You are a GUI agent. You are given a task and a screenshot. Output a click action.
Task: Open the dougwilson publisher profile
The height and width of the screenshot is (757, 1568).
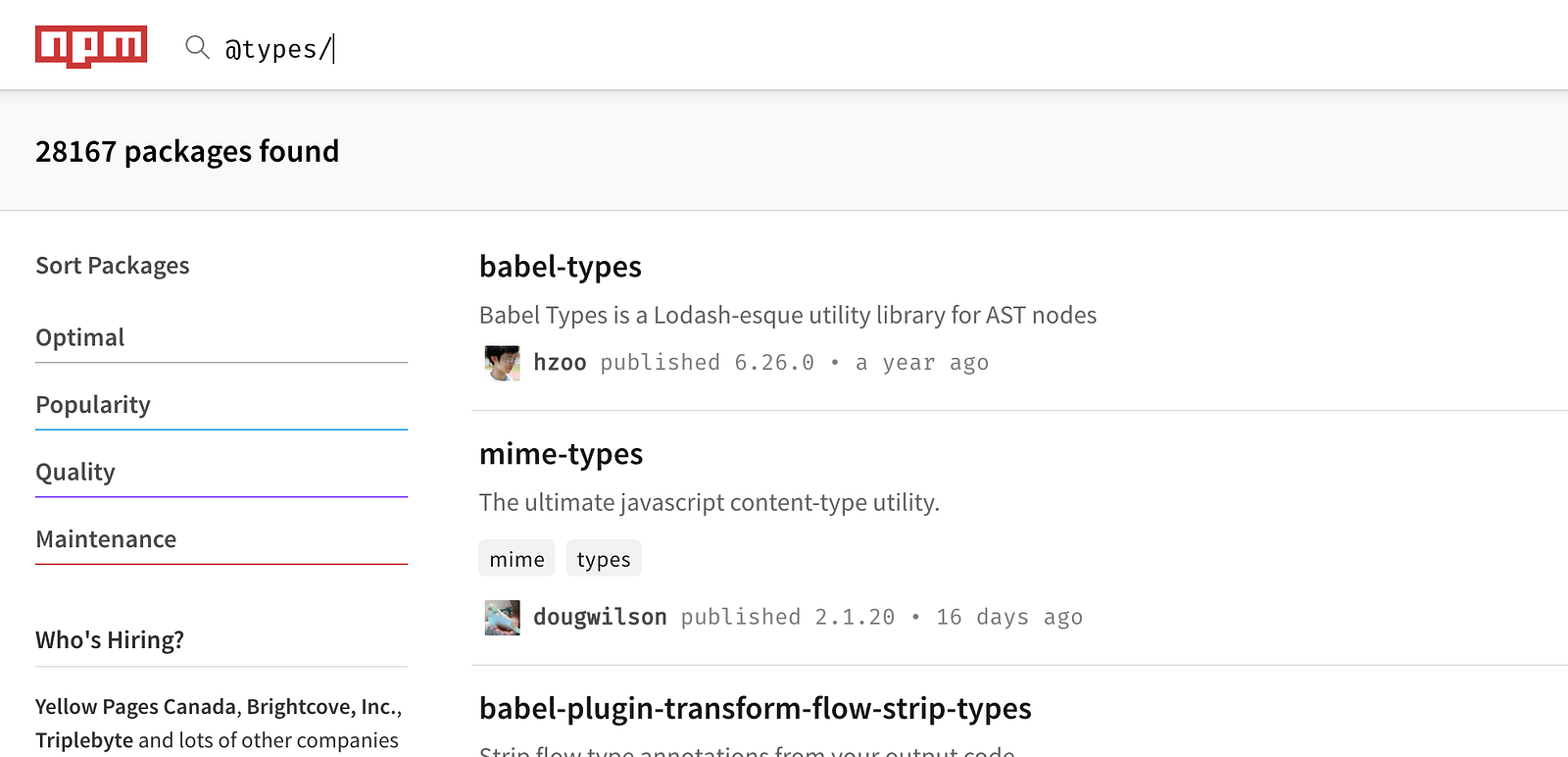pos(600,617)
